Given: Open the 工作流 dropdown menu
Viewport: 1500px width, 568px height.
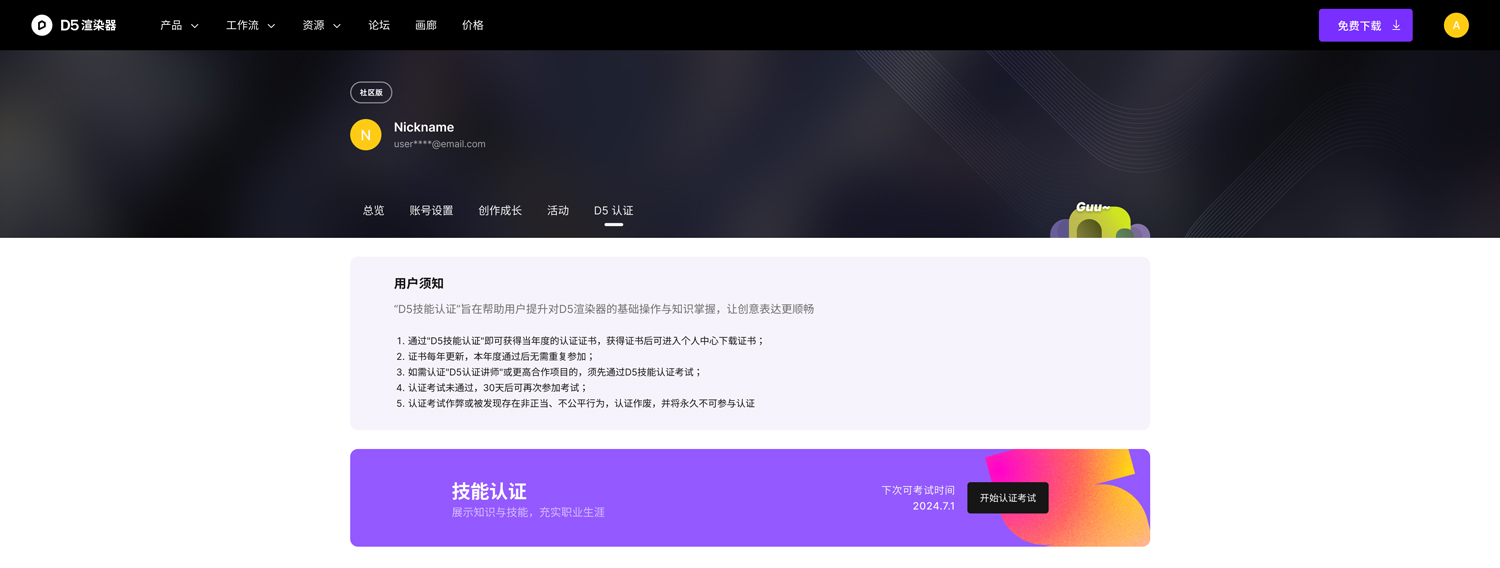Looking at the screenshot, I should (250, 25).
